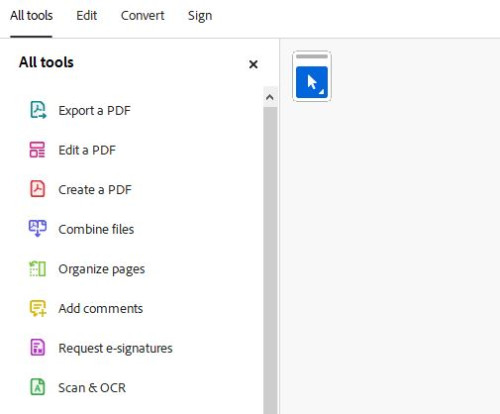The image size is (500, 414).
Task: Close the All tools panel
Action: [x=253, y=64]
